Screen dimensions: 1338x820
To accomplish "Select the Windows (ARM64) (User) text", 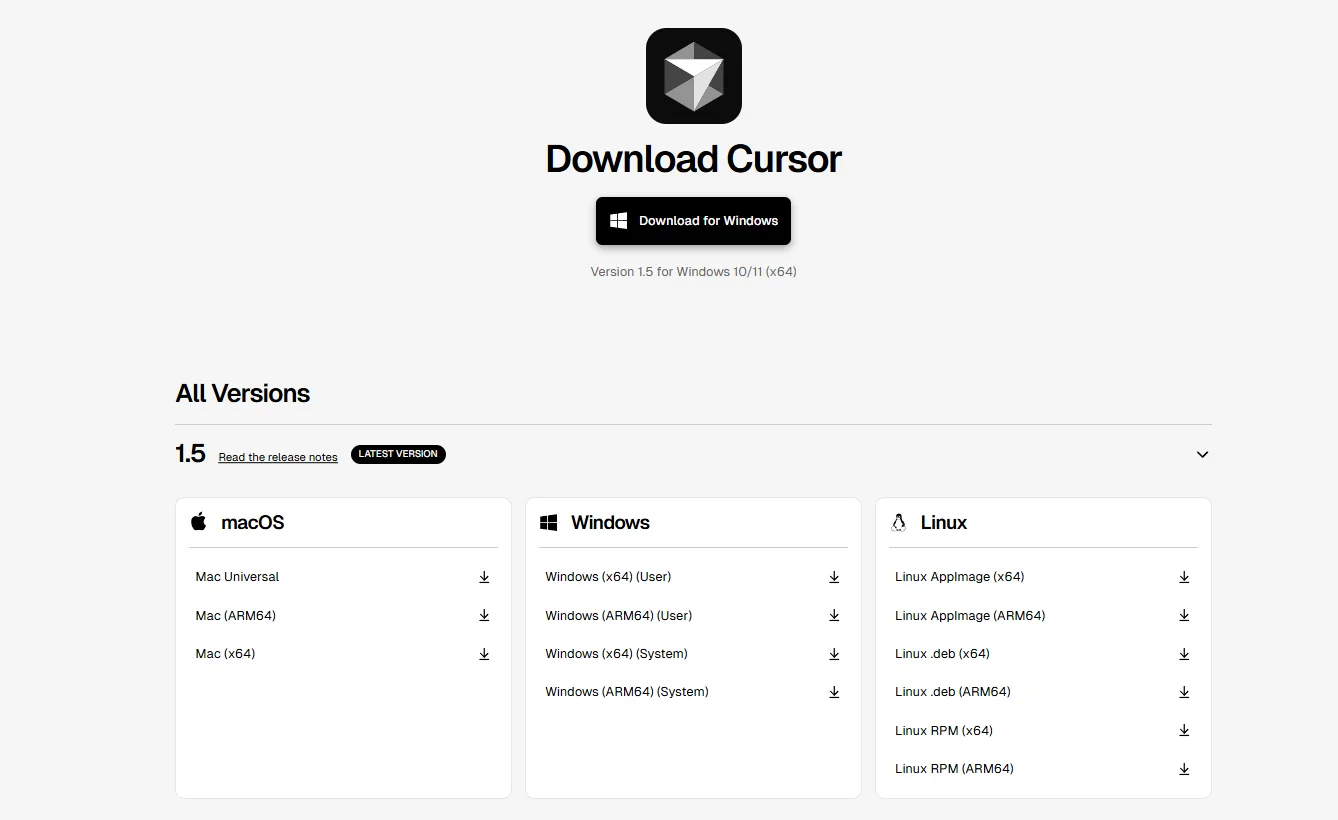I will point(619,616).
